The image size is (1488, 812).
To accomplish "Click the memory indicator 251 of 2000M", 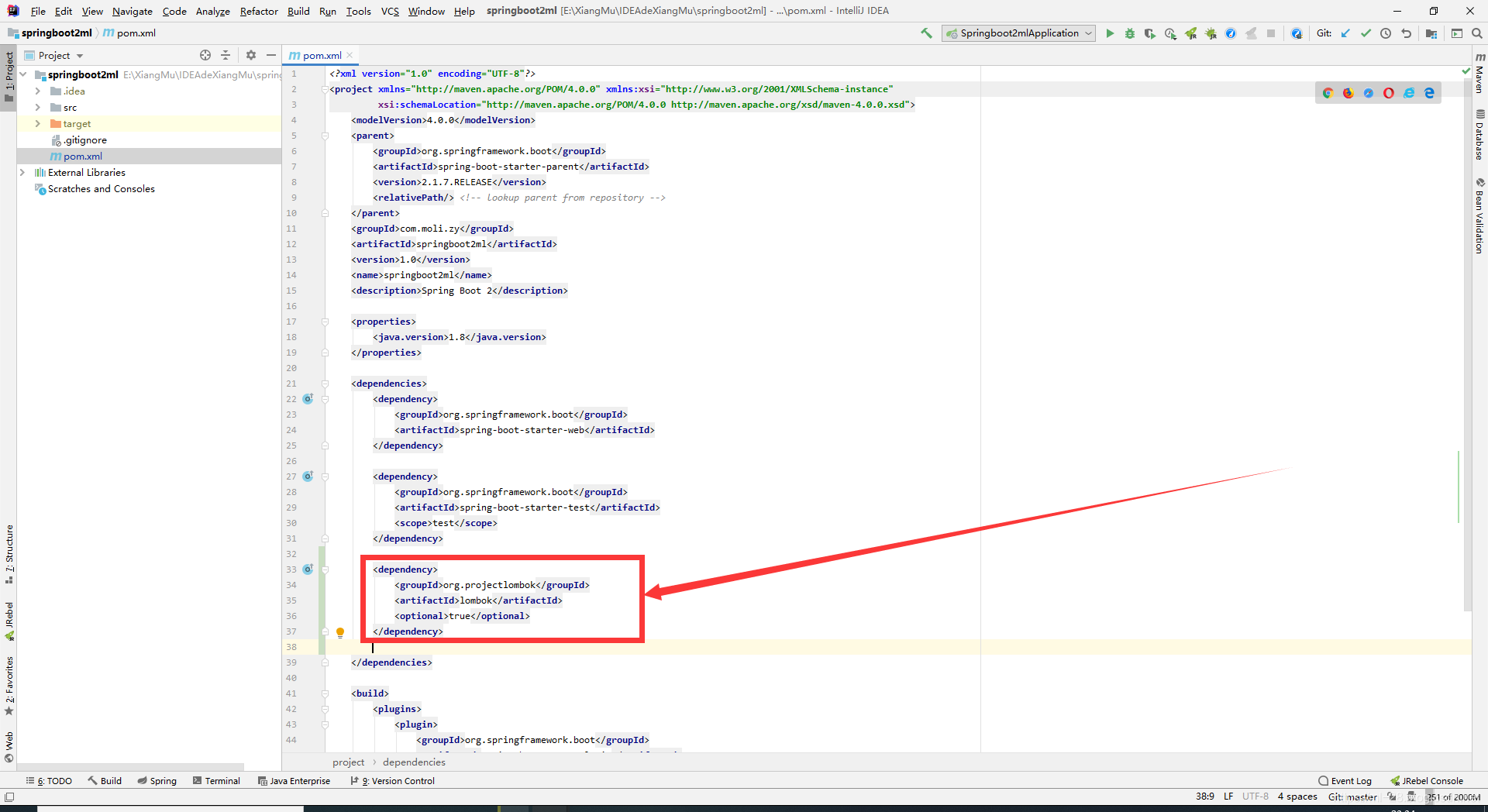I will click(x=1455, y=797).
